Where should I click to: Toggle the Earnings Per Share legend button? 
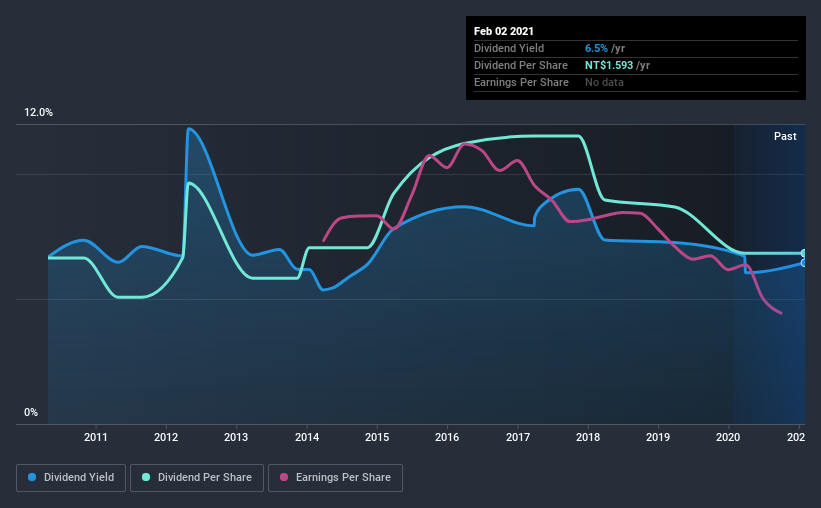click(335, 478)
